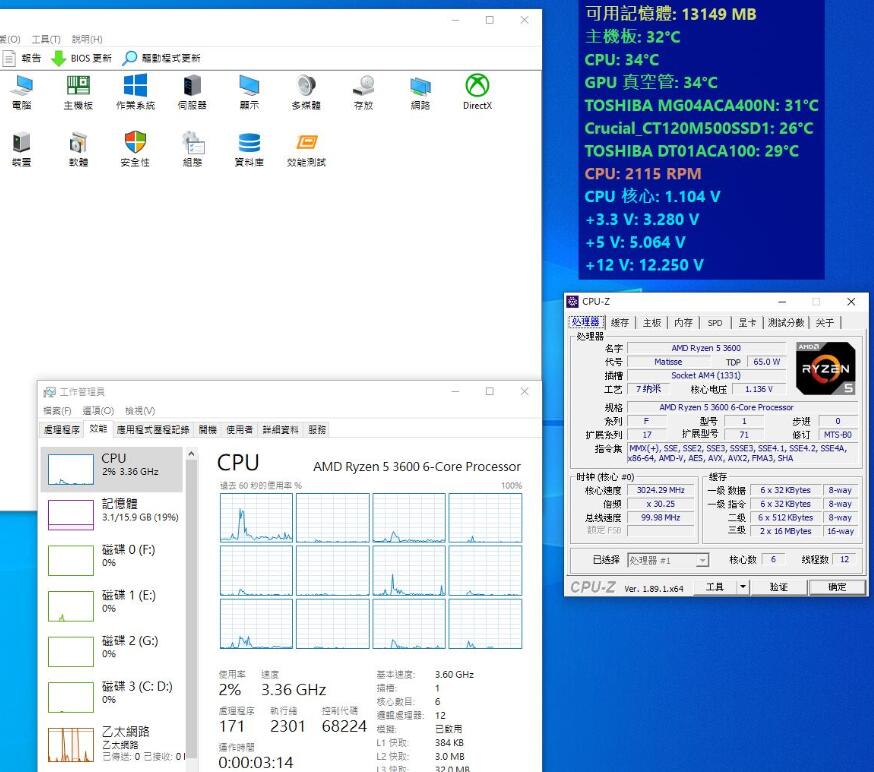
Task: Select CPU 2% 3.36 GHz sidebar entry
Action: [112, 469]
